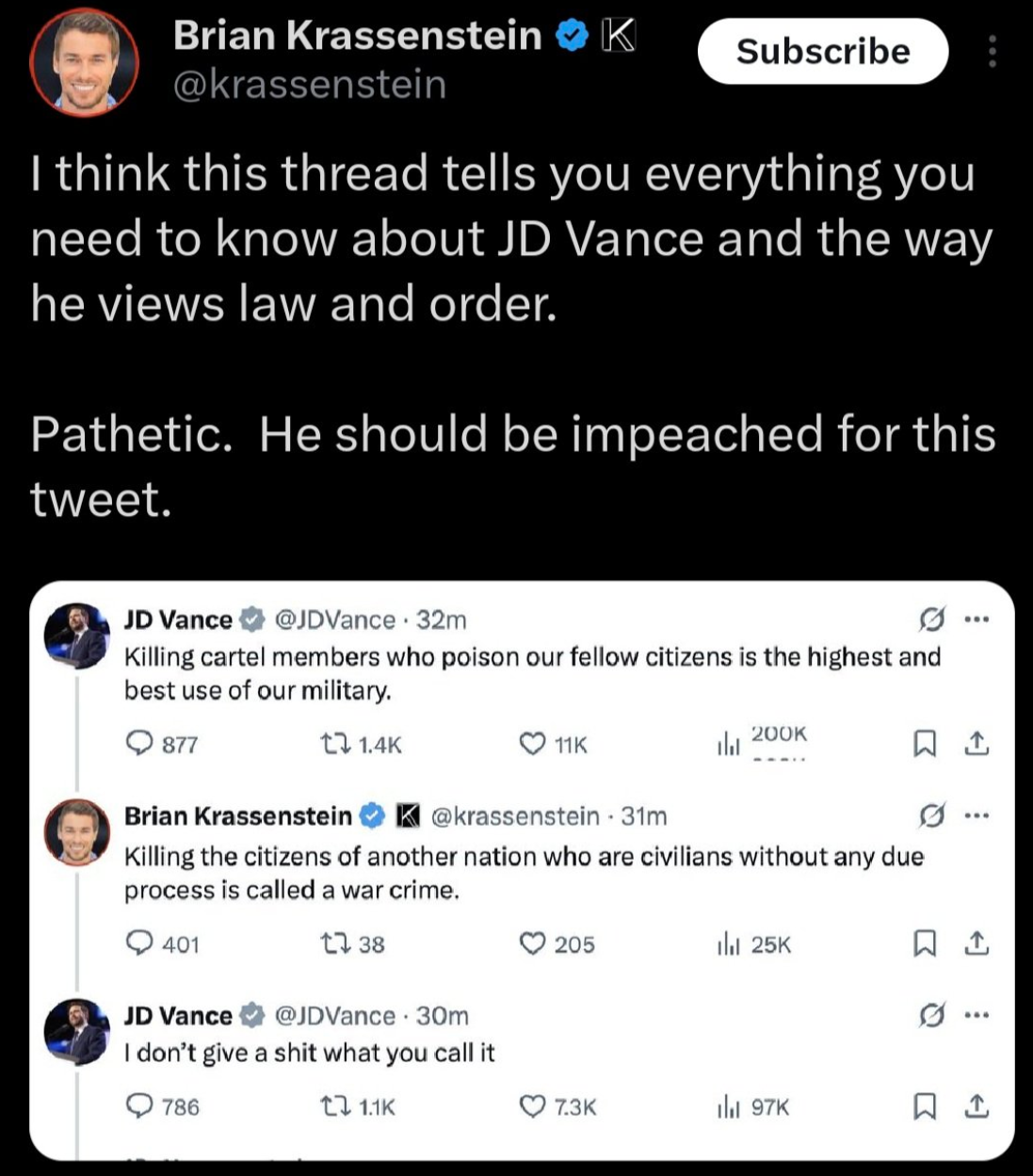Like the war crime reply with 205 likes
Viewport: 1033px width, 1176px height.
click(532, 943)
